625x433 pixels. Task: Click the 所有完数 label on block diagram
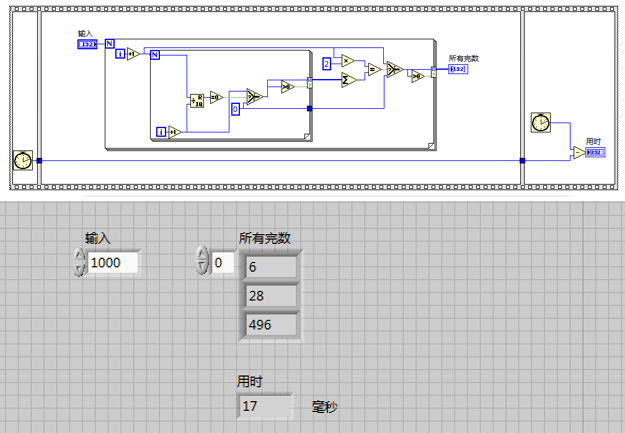(x=464, y=58)
